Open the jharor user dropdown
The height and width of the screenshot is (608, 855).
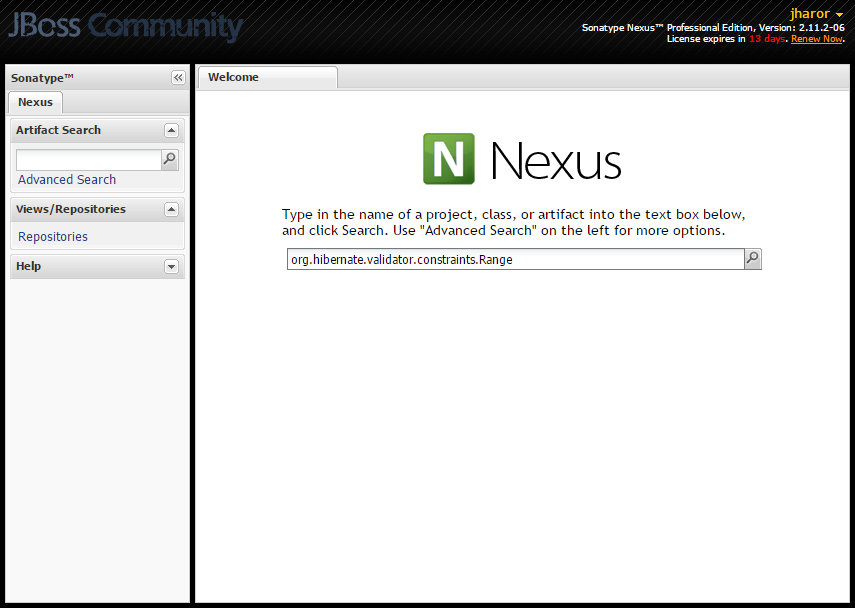(x=816, y=14)
